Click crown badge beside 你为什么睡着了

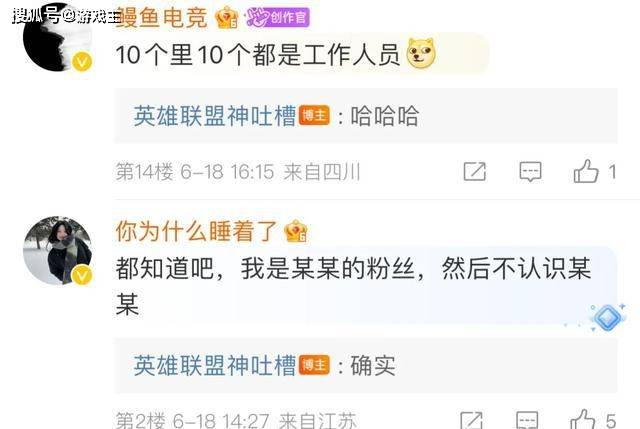[296, 231]
